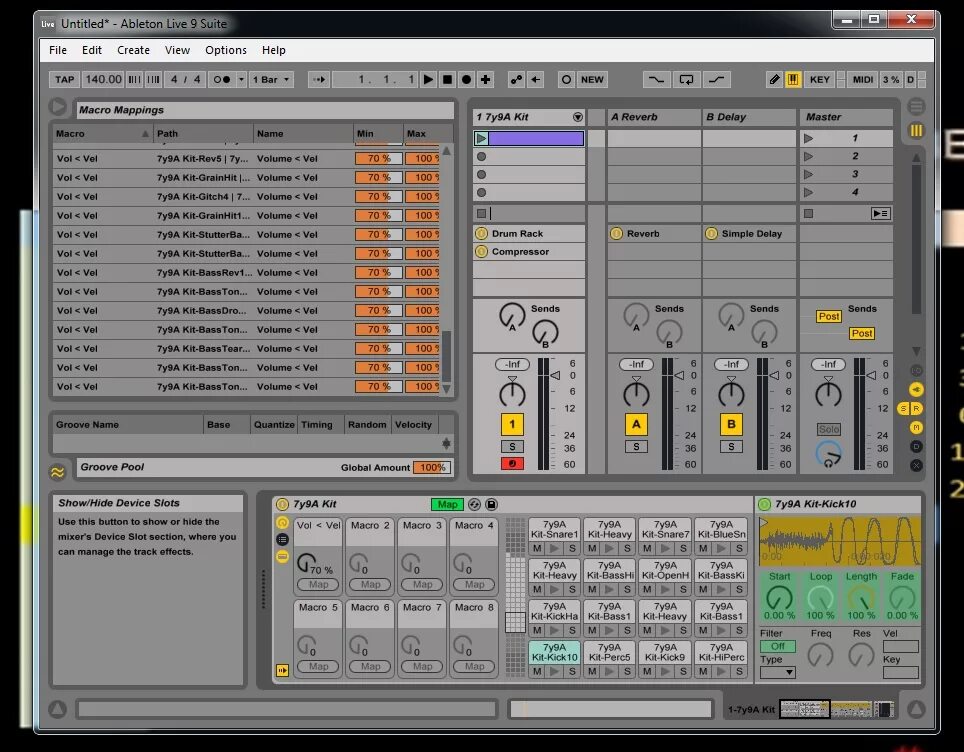
Task: Open the filter Type dropdown in Kit-Kick10 panel
Action: pyautogui.click(x=779, y=672)
